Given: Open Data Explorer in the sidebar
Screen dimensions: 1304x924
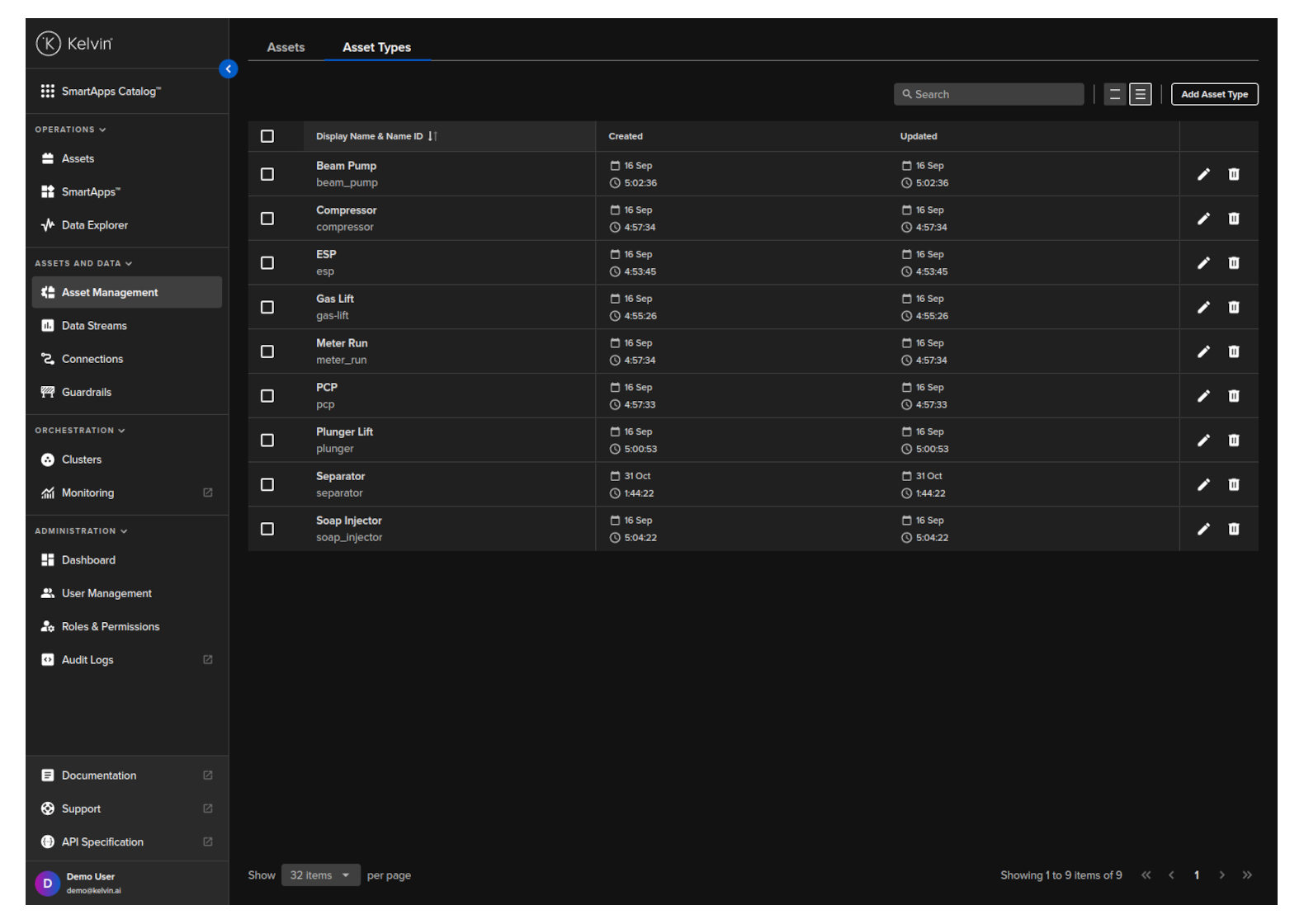Looking at the screenshot, I should click(94, 225).
